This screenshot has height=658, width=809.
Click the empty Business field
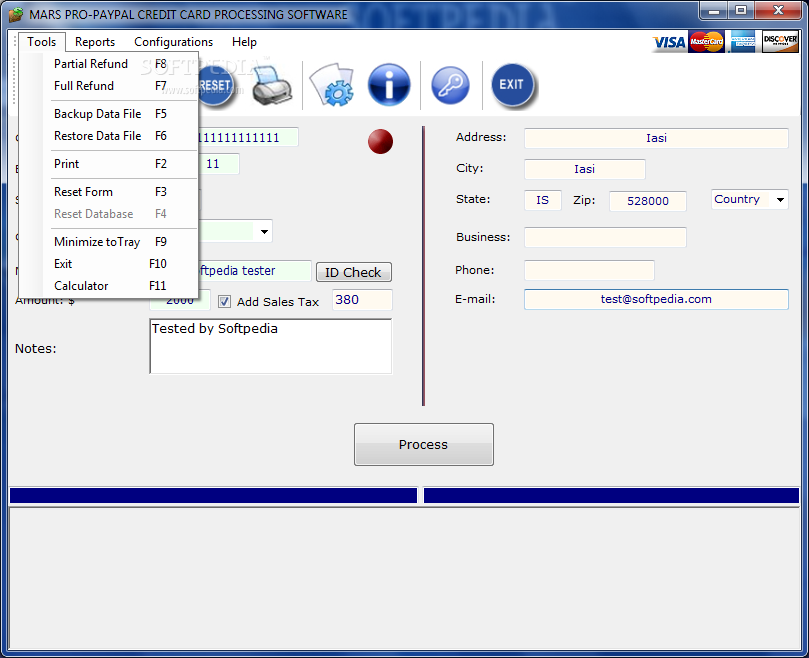(x=605, y=237)
